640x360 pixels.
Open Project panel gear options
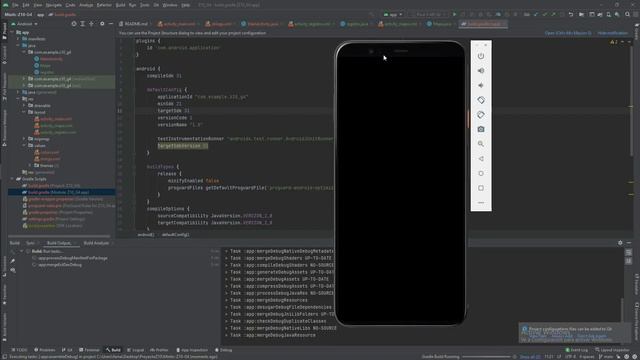pos(102,24)
